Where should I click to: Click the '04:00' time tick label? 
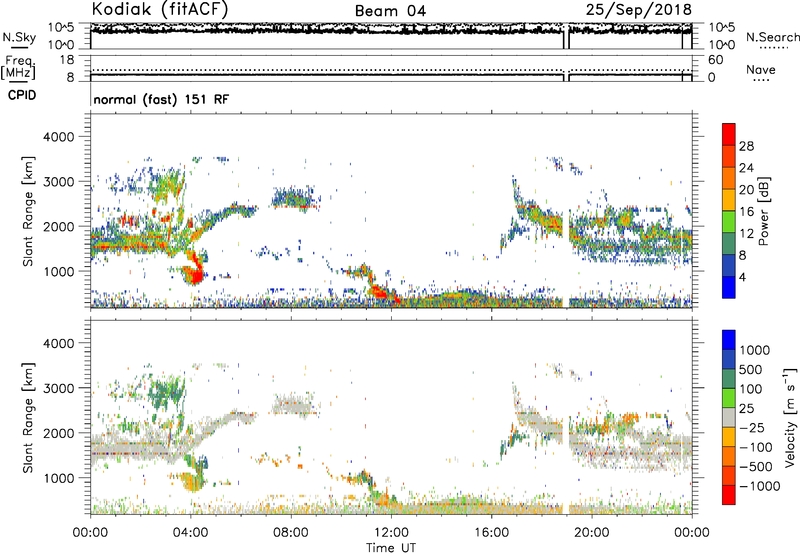pos(190,533)
